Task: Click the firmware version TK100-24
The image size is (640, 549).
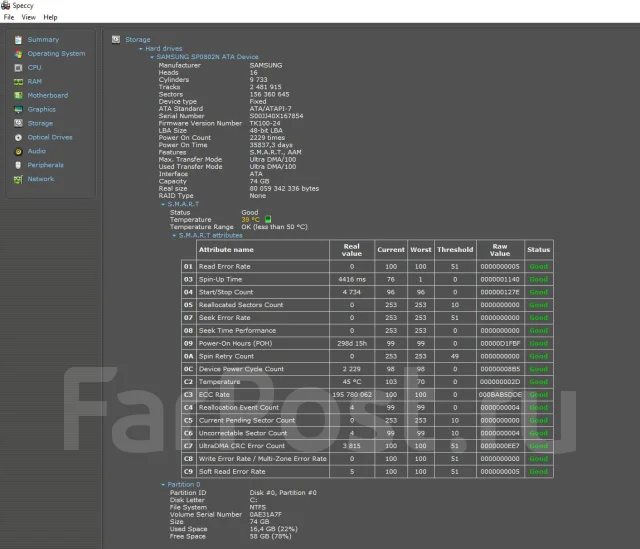Action: point(265,123)
